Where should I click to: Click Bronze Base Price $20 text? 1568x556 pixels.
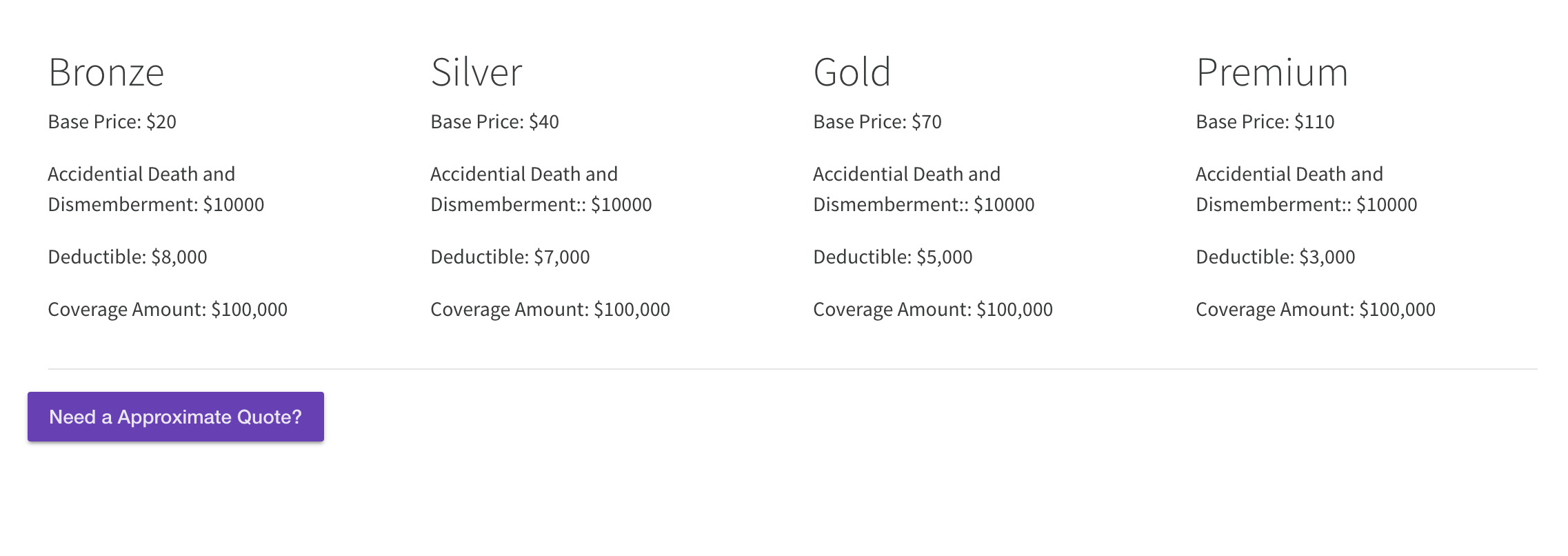coord(112,122)
